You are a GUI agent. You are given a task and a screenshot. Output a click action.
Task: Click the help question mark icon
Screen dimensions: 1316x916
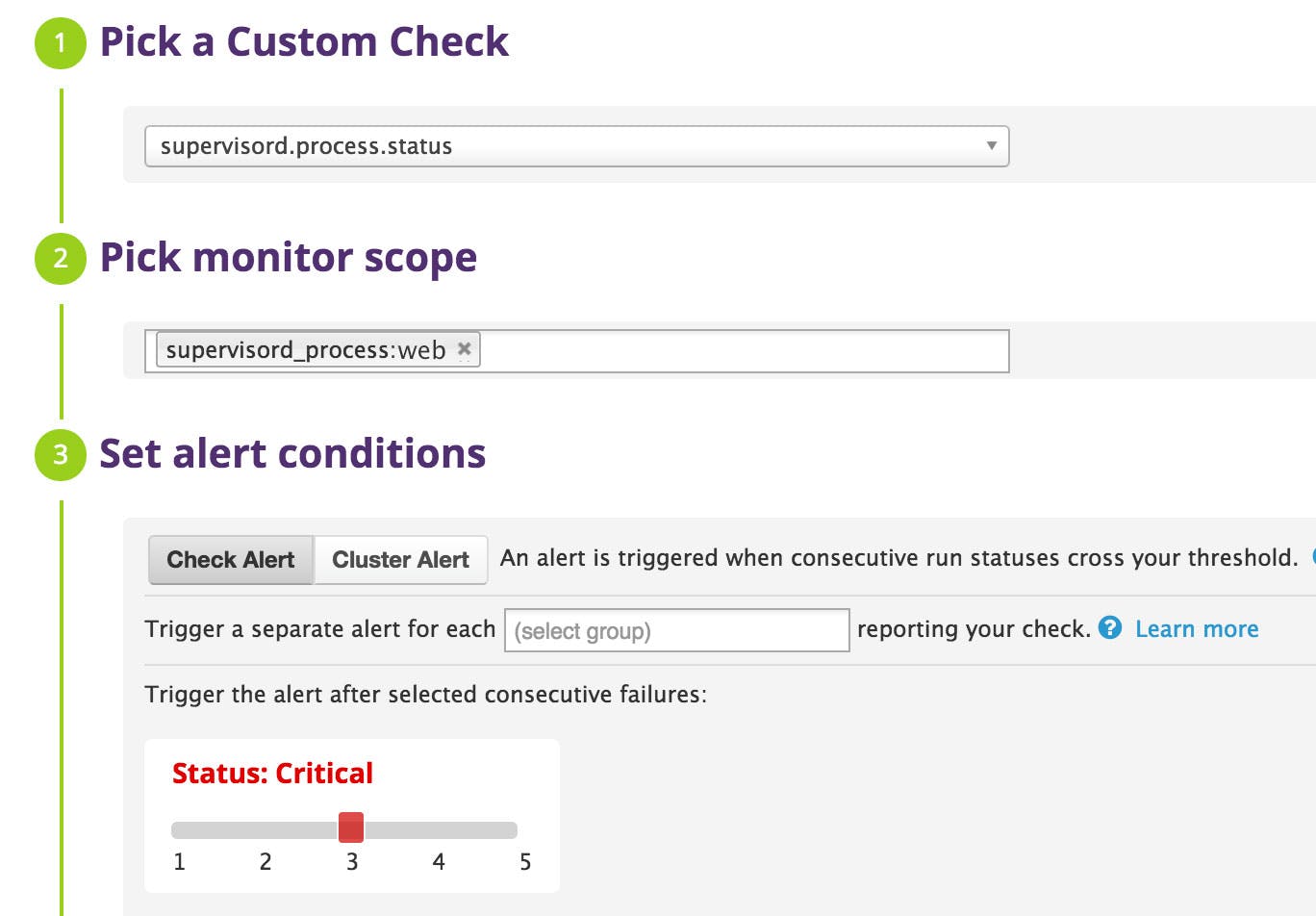[x=1110, y=629]
